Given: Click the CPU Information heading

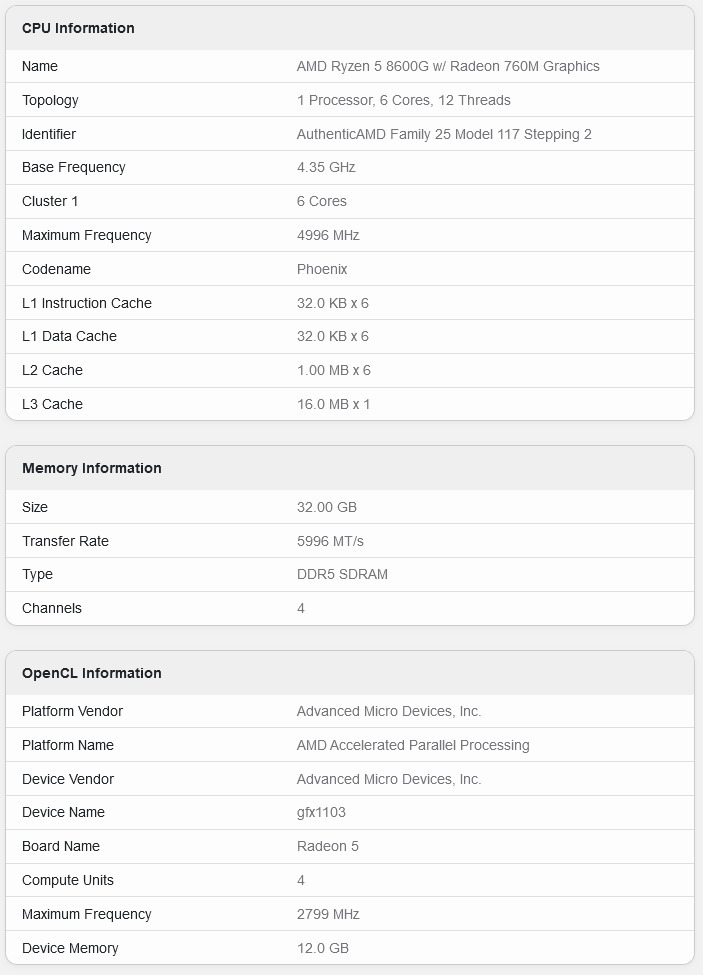Looking at the screenshot, I should tap(78, 28).
